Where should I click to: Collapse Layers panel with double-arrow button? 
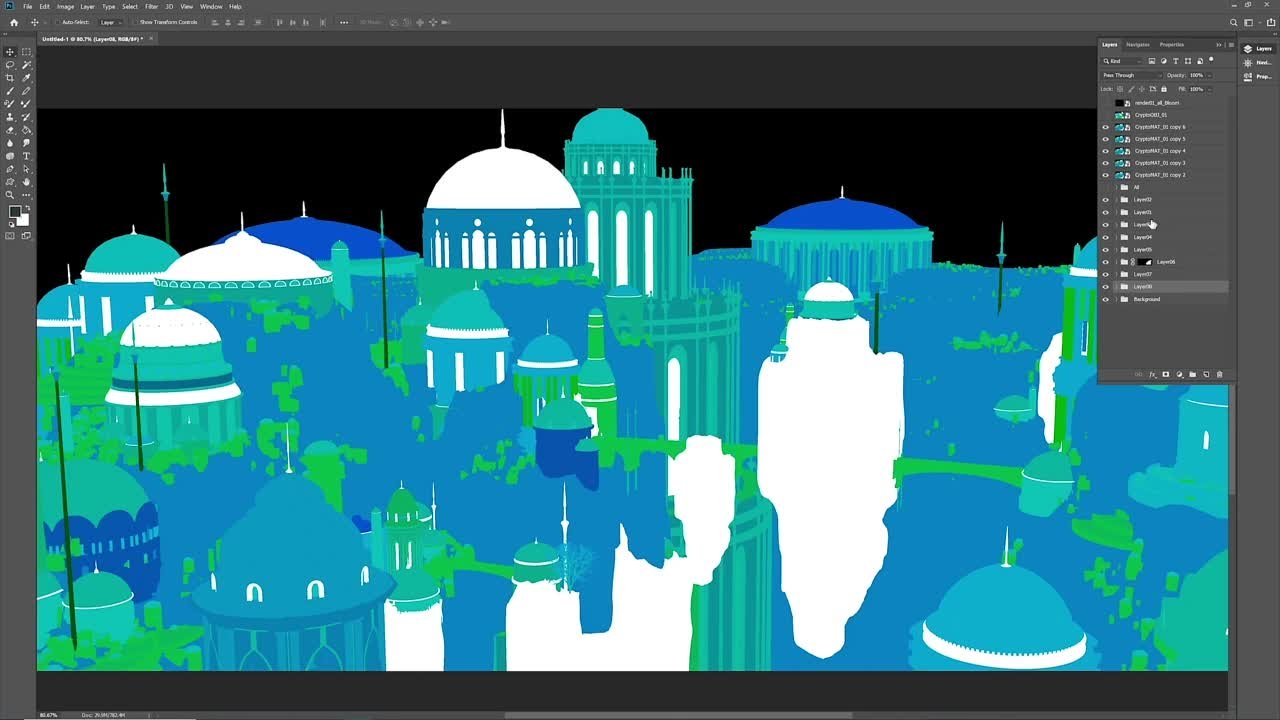(1219, 45)
